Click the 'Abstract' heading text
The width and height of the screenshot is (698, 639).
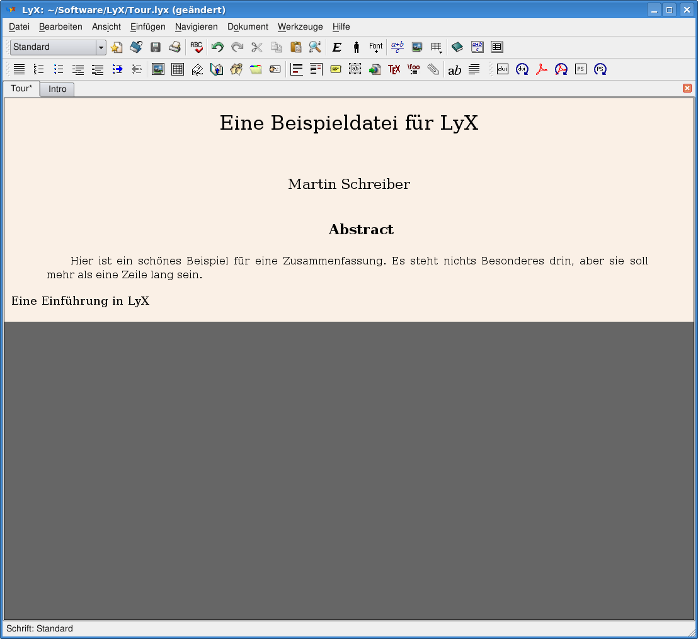tap(361, 229)
